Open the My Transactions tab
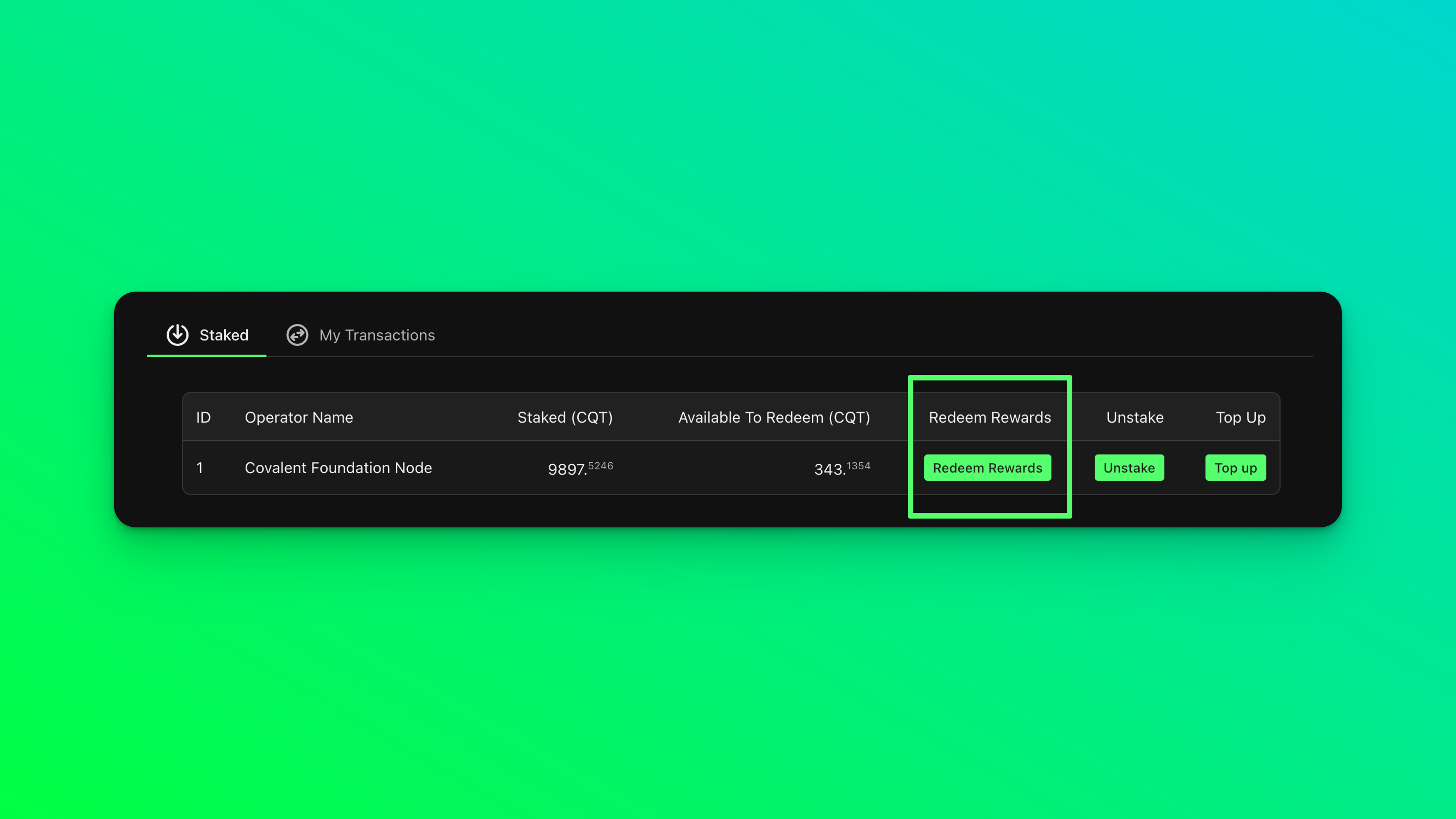Image resolution: width=1456 pixels, height=819 pixels. tap(361, 335)
